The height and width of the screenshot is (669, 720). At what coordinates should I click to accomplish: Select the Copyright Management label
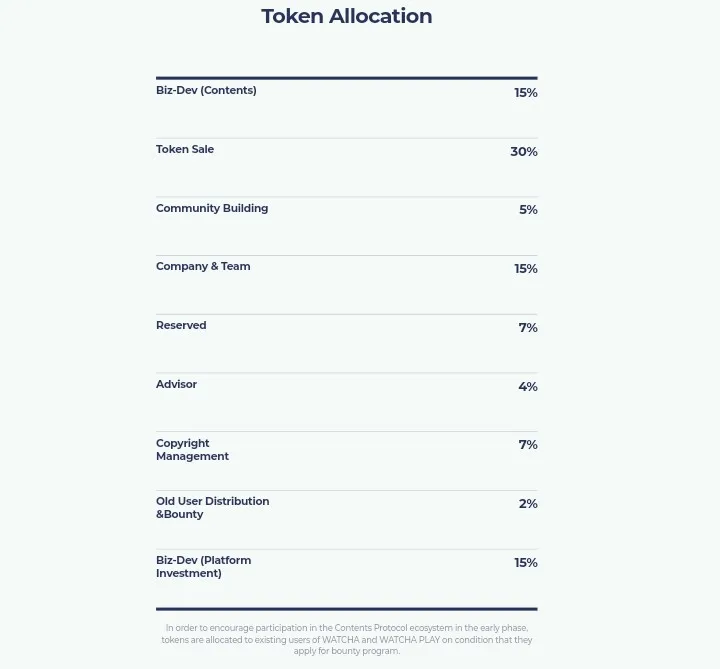tap(192, 450)
